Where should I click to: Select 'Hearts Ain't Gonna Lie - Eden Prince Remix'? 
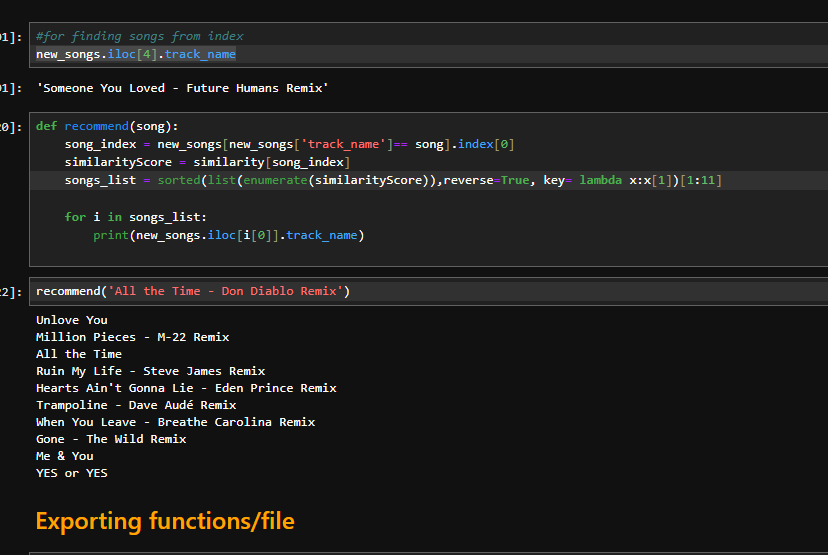186,388
